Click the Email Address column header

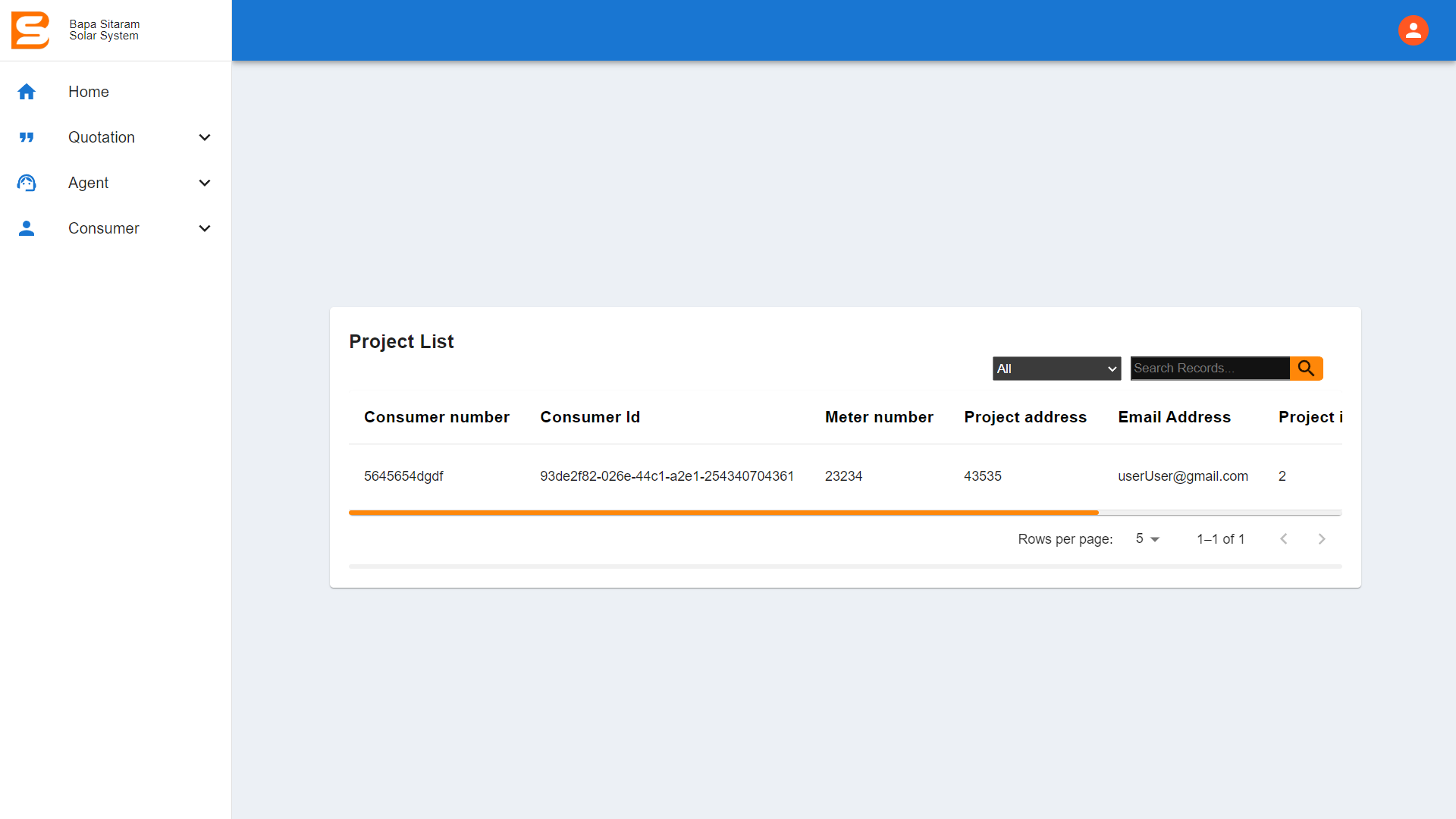point(1174,417)
